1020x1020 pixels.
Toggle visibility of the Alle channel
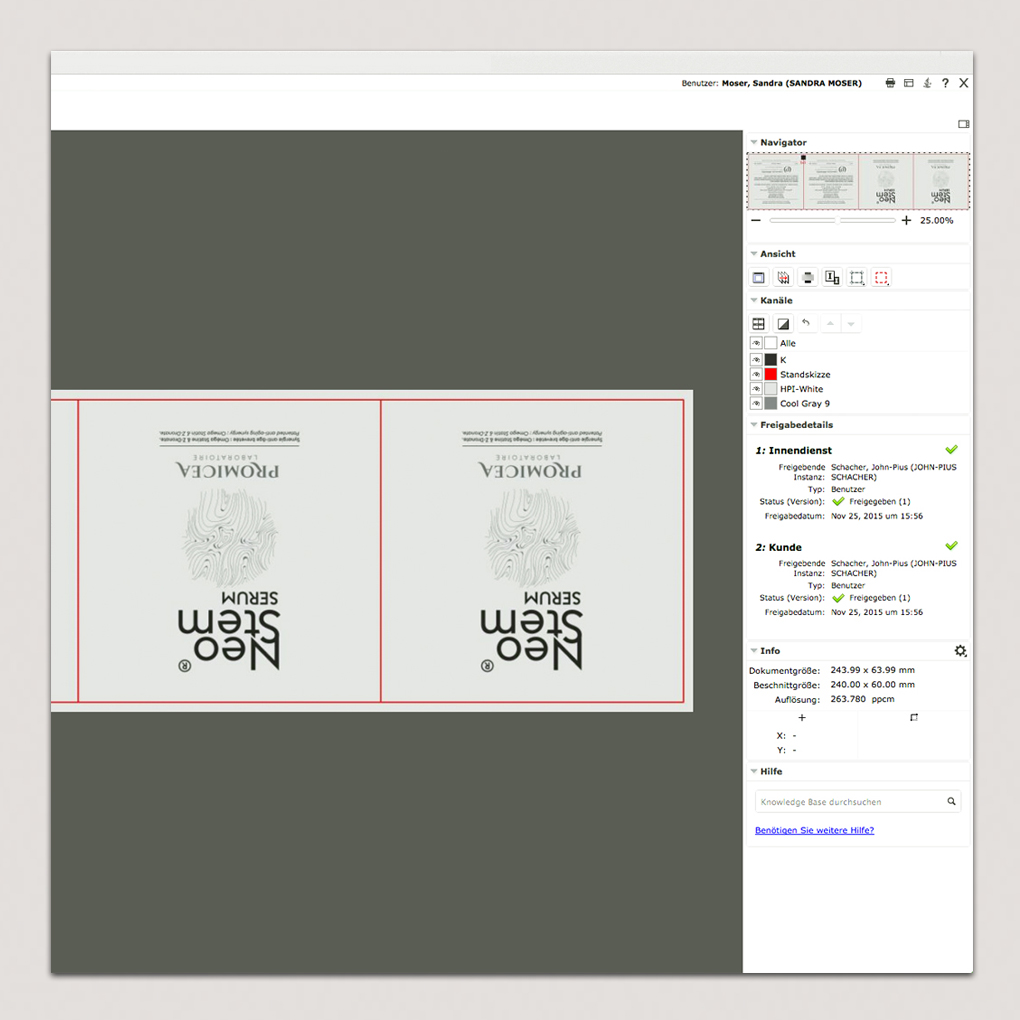(x=756, y=343)
